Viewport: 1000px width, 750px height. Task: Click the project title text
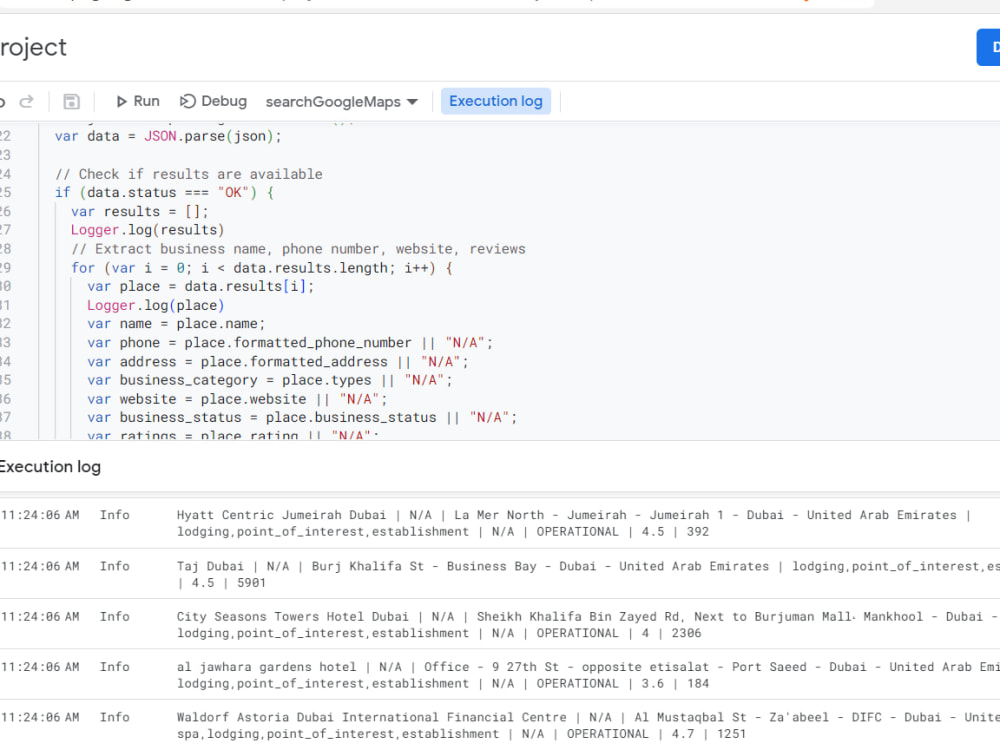33,47
